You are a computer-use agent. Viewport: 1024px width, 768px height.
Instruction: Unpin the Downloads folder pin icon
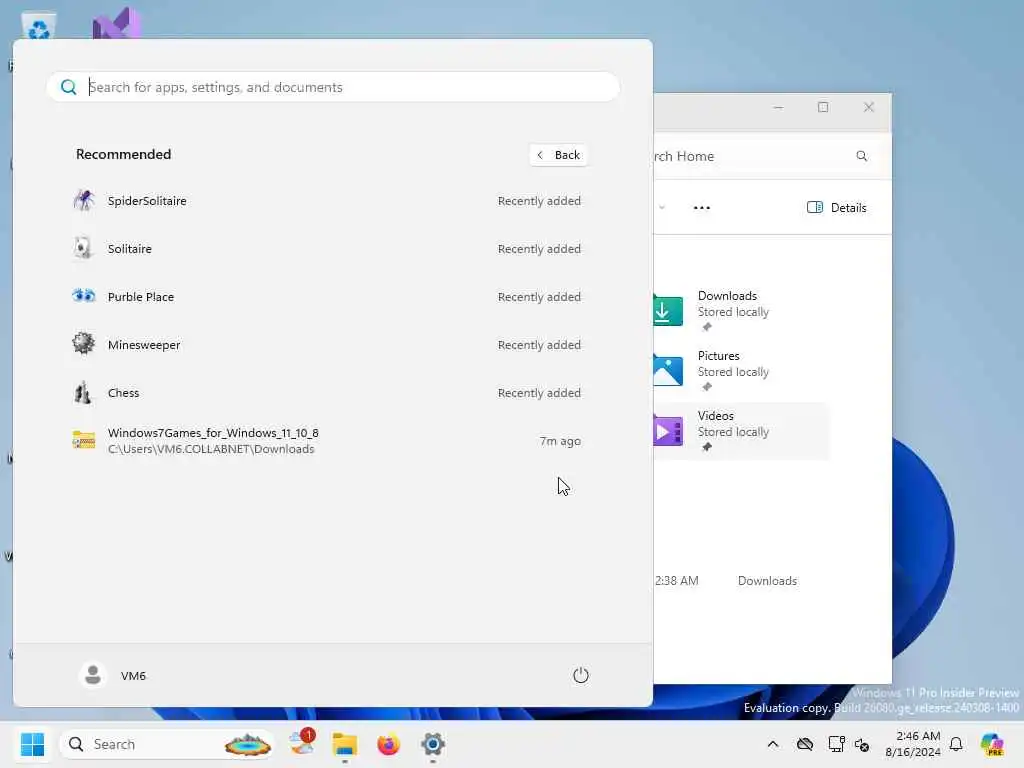point(707,327)
